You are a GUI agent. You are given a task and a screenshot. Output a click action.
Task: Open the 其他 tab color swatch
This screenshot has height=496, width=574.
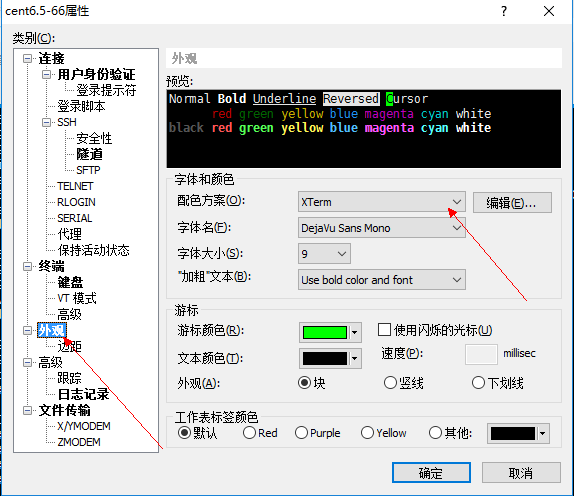click(x=518, y=433)
